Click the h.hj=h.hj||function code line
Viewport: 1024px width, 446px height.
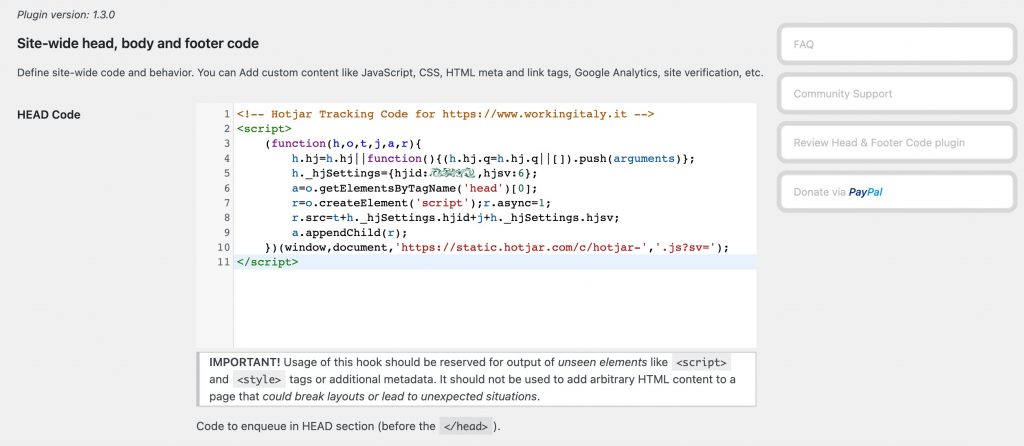(494, 159)
